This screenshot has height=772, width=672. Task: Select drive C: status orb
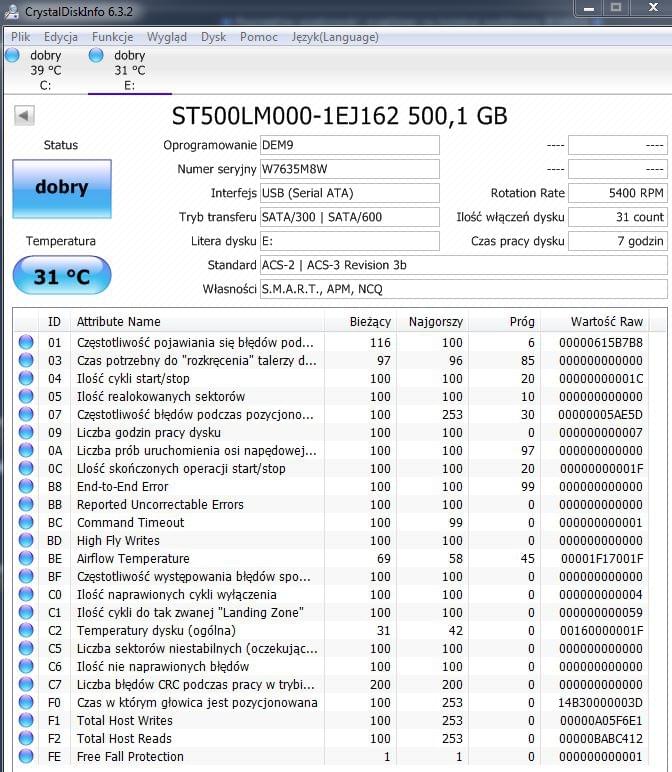tap(12, 56)
